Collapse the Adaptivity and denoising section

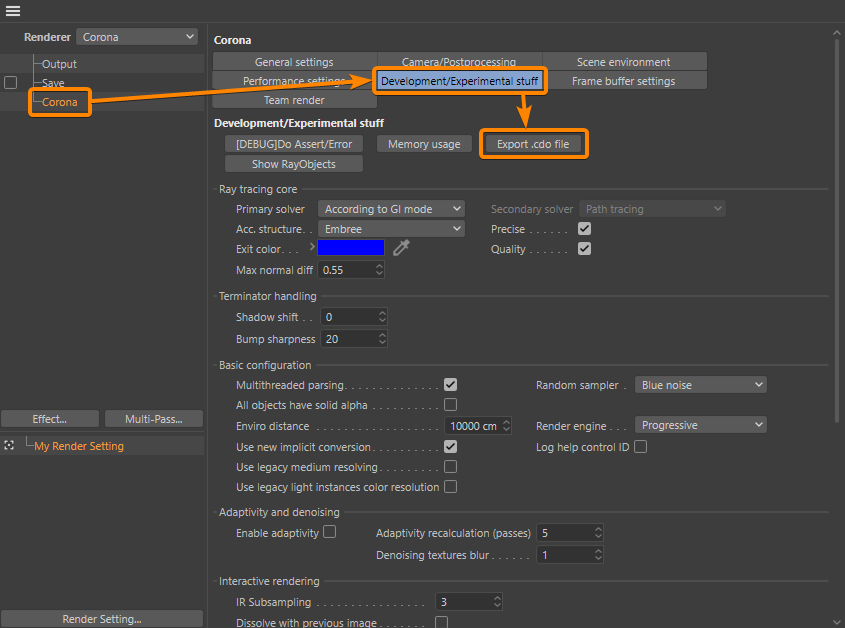point(279,512)
